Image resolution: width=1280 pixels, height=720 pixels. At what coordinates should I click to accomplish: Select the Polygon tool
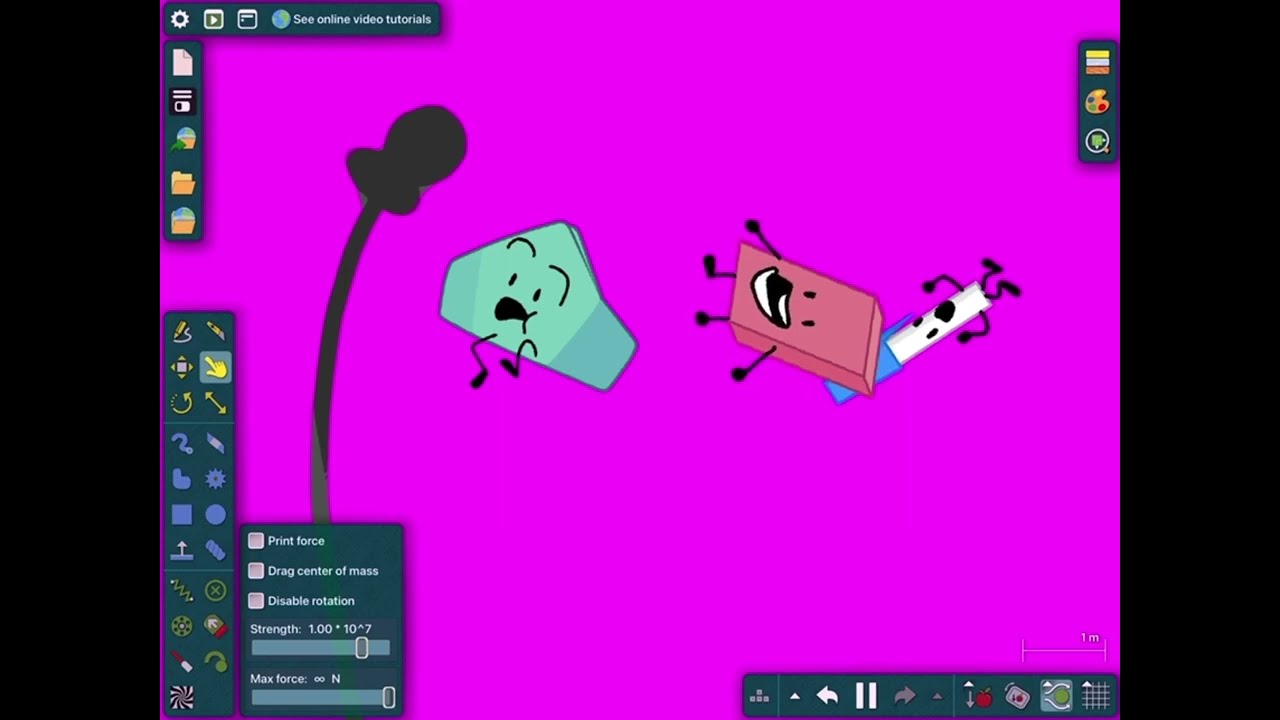pyautogui.click(x=182, y=479)
